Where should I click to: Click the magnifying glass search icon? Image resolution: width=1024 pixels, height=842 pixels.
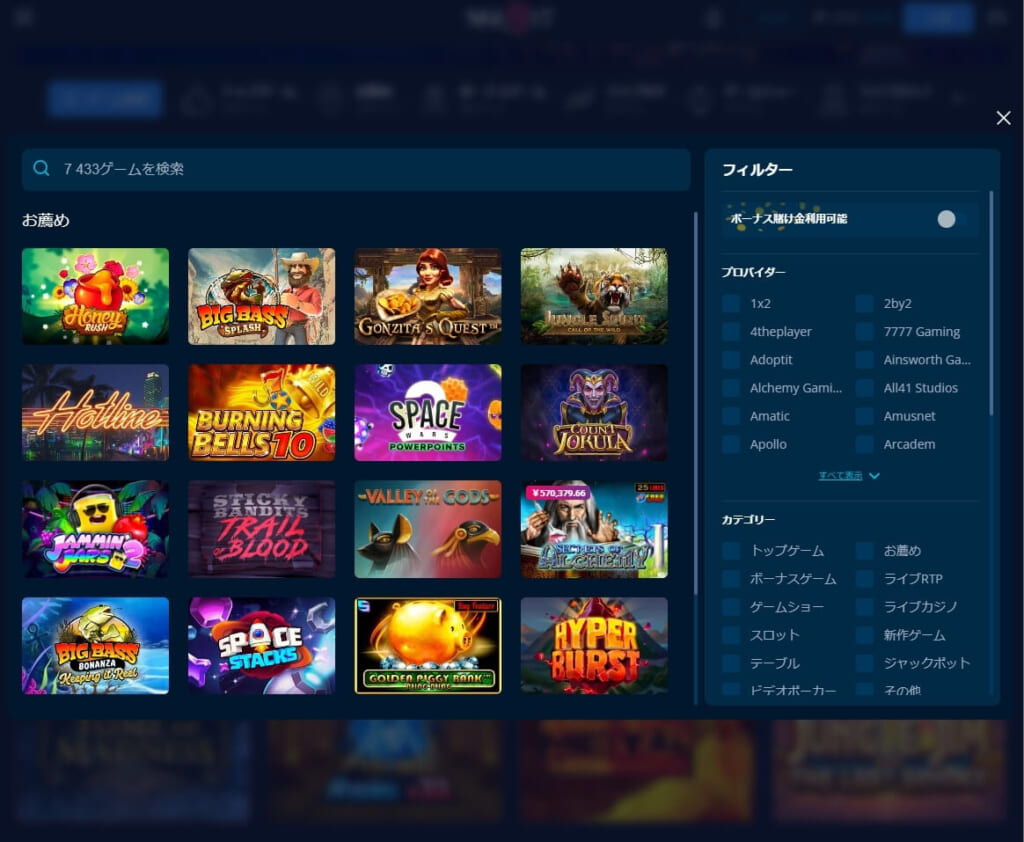pos(41,169)
